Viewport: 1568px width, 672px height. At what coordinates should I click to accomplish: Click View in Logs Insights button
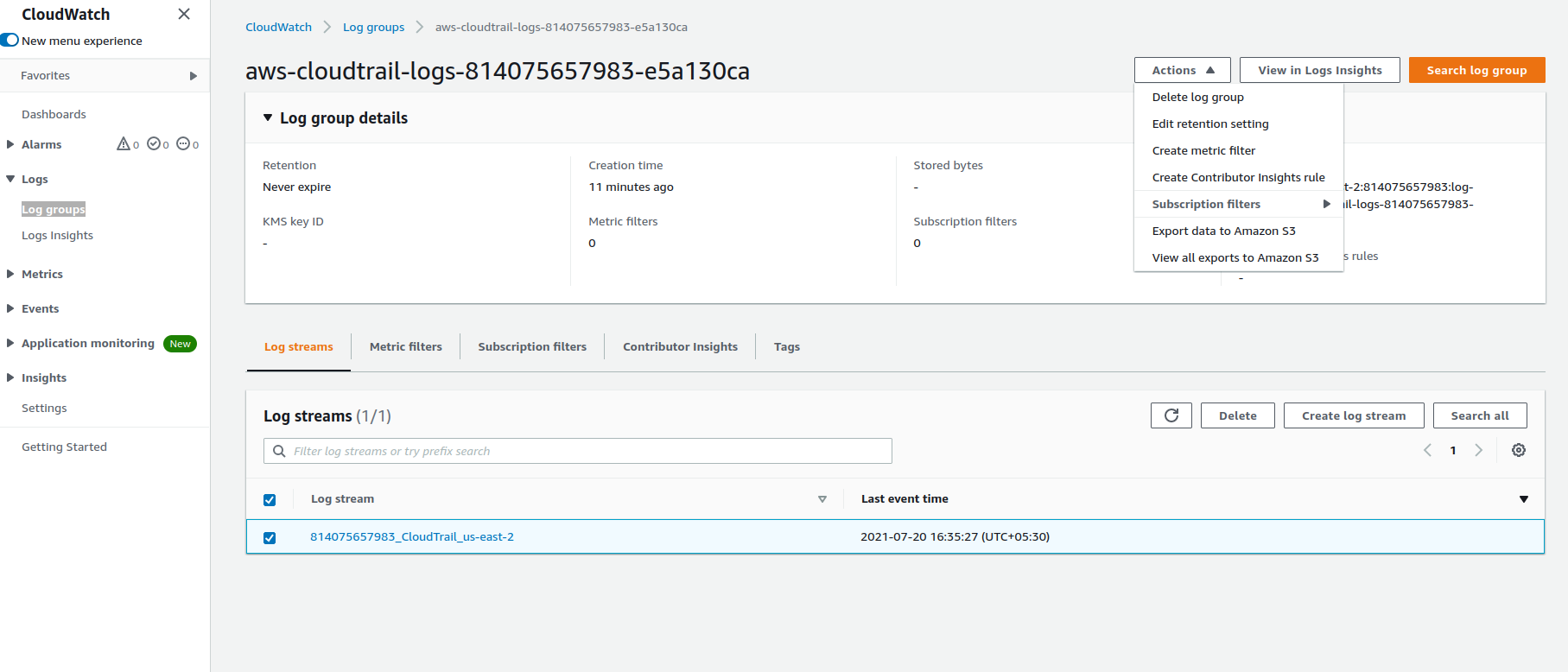tap(1319, 70)
